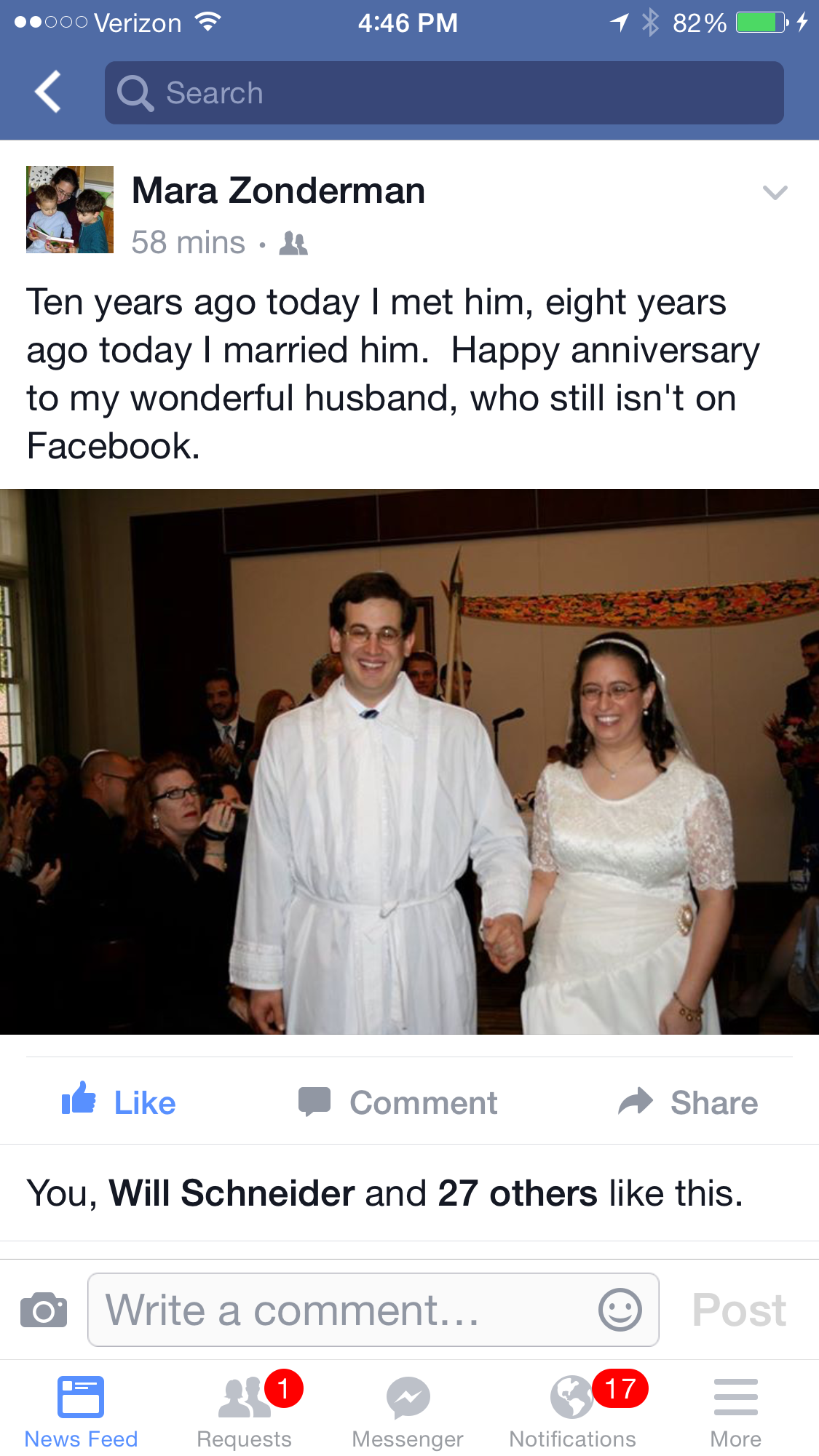Go to the Messenger tab
Image resolution: width=819 pixels, height=1456 pixels.
point(408,1412)
